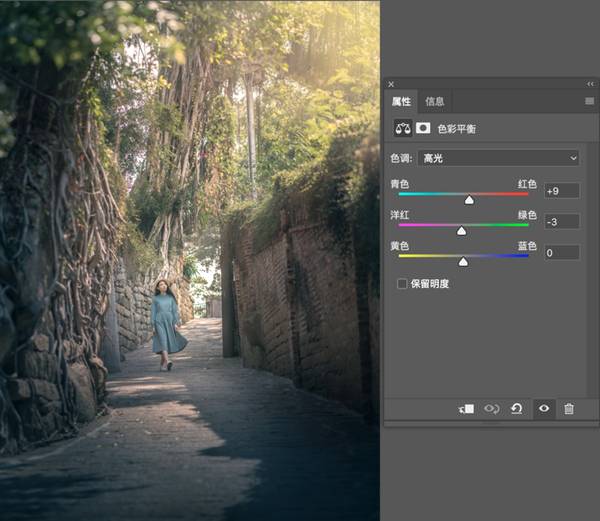
Task: Close the properties panel with X
Action: [x=391, y=85]
